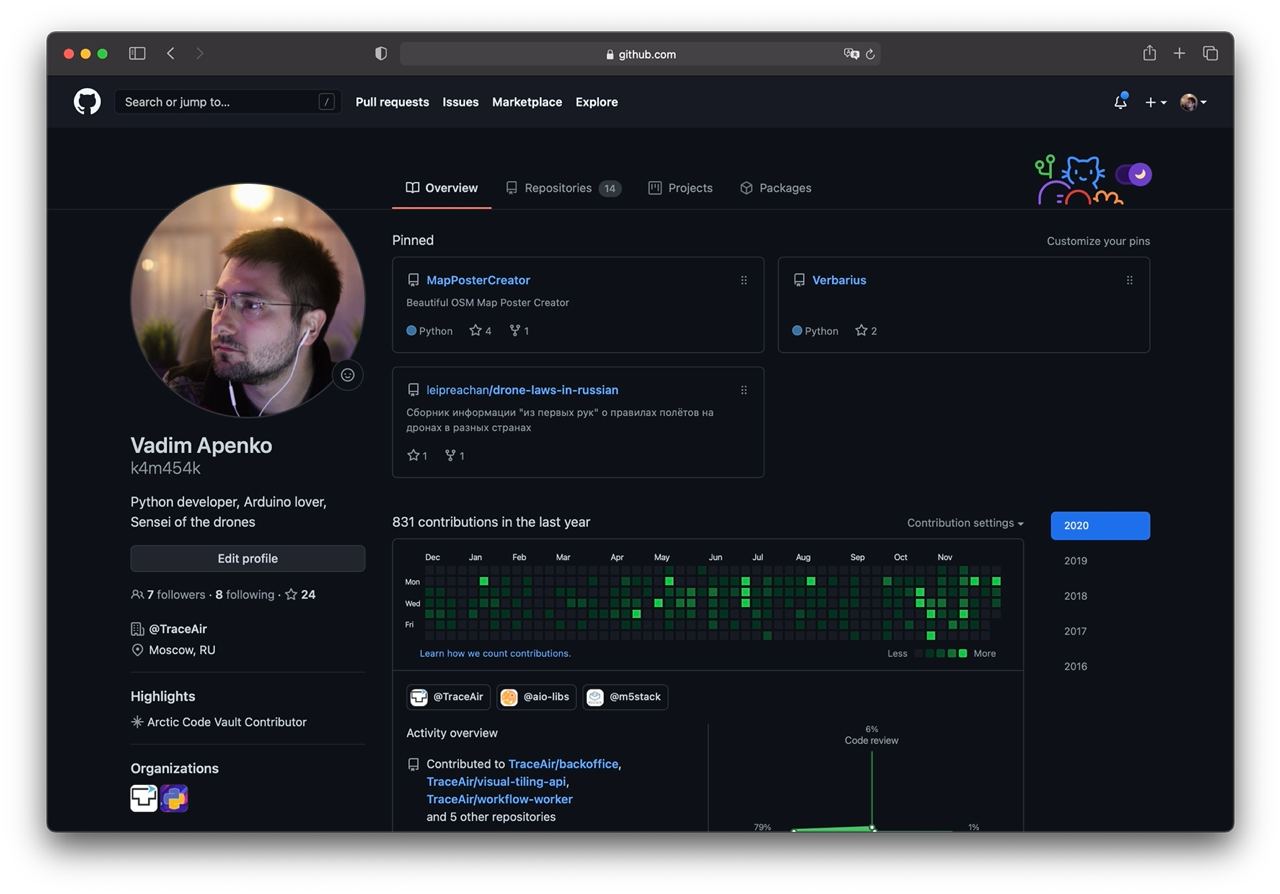The image size is (1280, 894).
Task: Open the notifications bell
Action: pos(1120,102)
